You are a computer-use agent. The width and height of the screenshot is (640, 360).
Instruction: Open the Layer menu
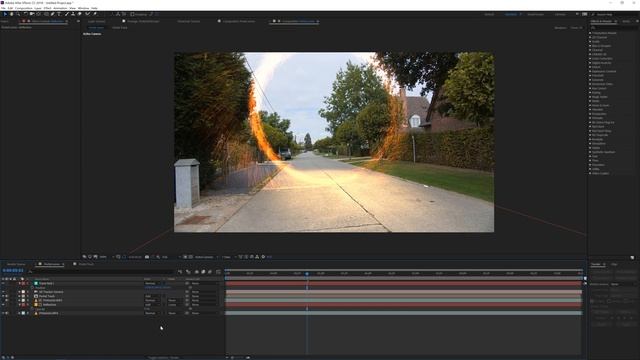38,8
